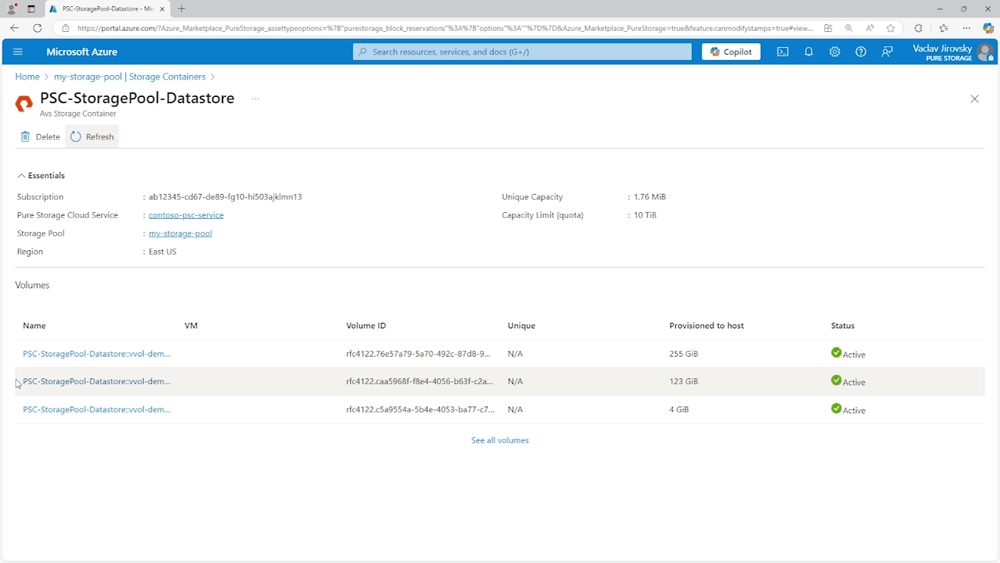This screenshot has width=1000, height=563.
Task: Bookmark this page with star icon
Action: point(890,28)
